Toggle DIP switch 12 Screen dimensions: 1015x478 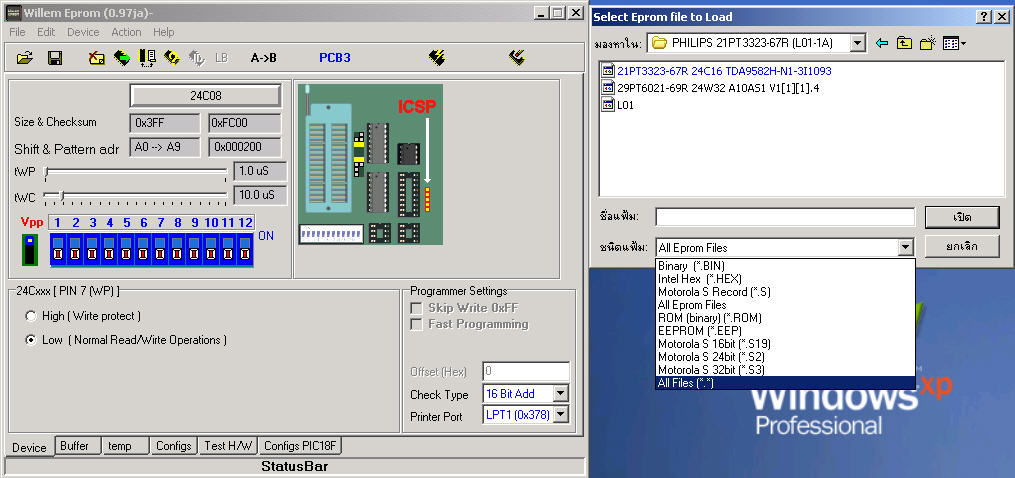point(245,250)
